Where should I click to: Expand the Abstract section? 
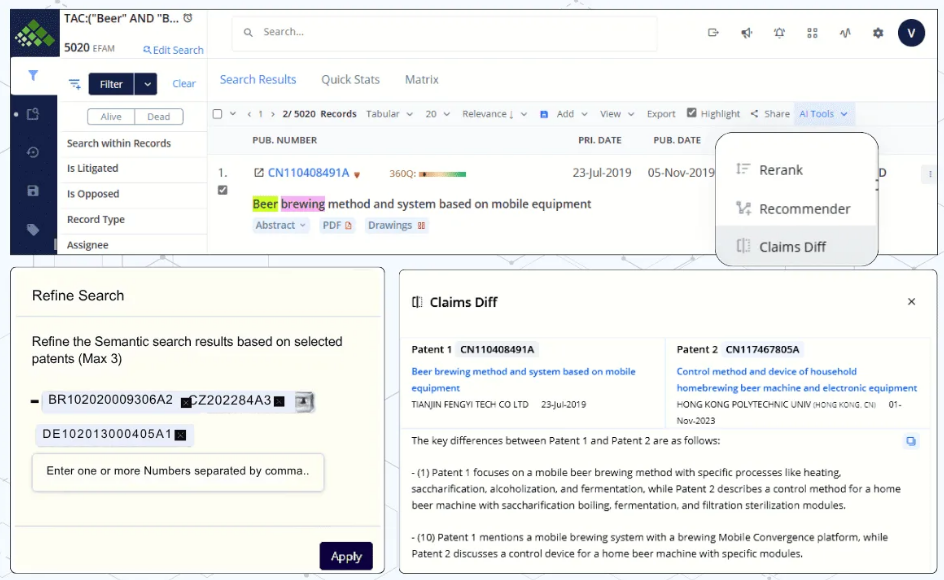[280, 226]
